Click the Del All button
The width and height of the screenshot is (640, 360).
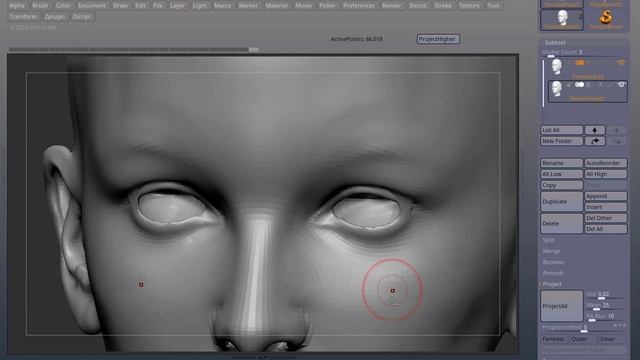pos(606,229)
